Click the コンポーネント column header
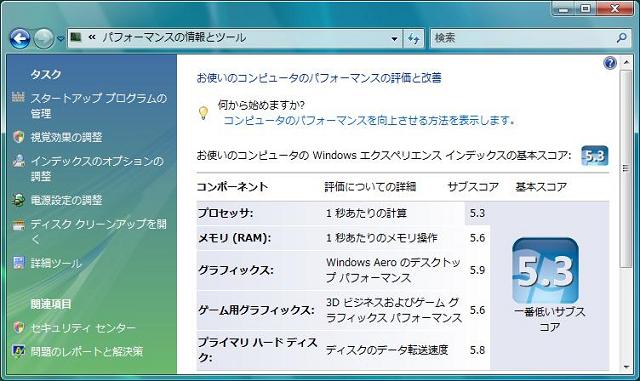 click(x=232, y=187)
